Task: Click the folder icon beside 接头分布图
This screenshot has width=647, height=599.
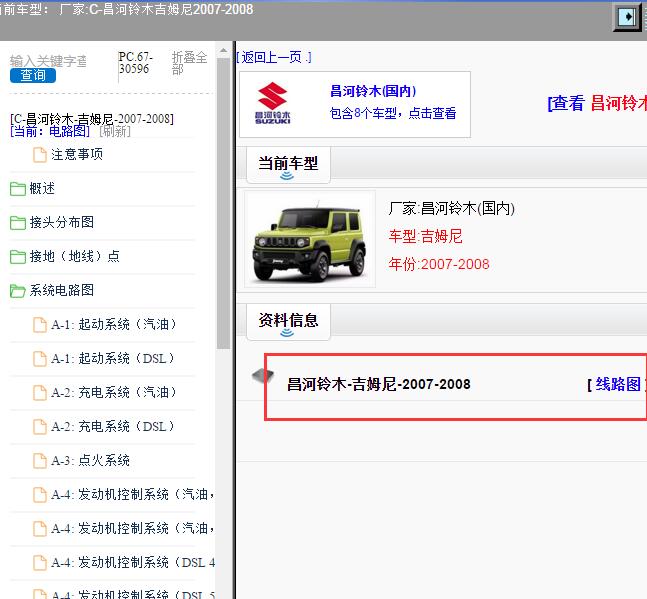Action: pos(18,223)
